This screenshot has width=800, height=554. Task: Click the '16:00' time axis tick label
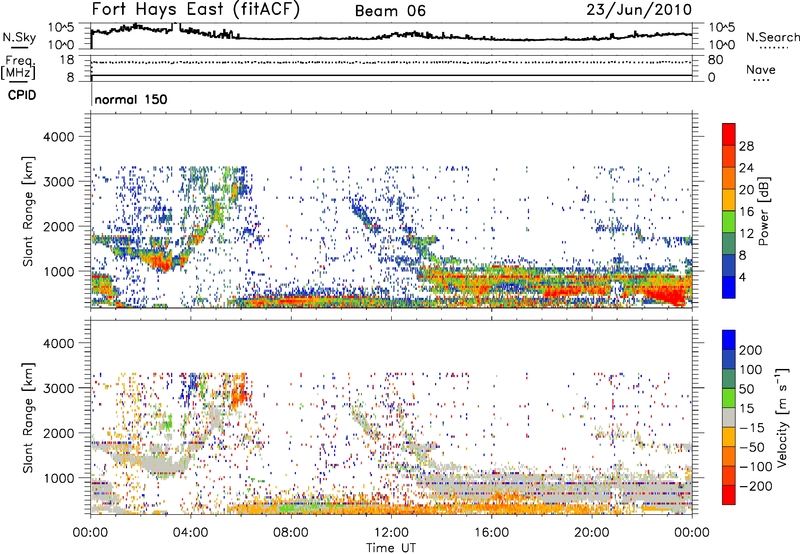point(491,533)
